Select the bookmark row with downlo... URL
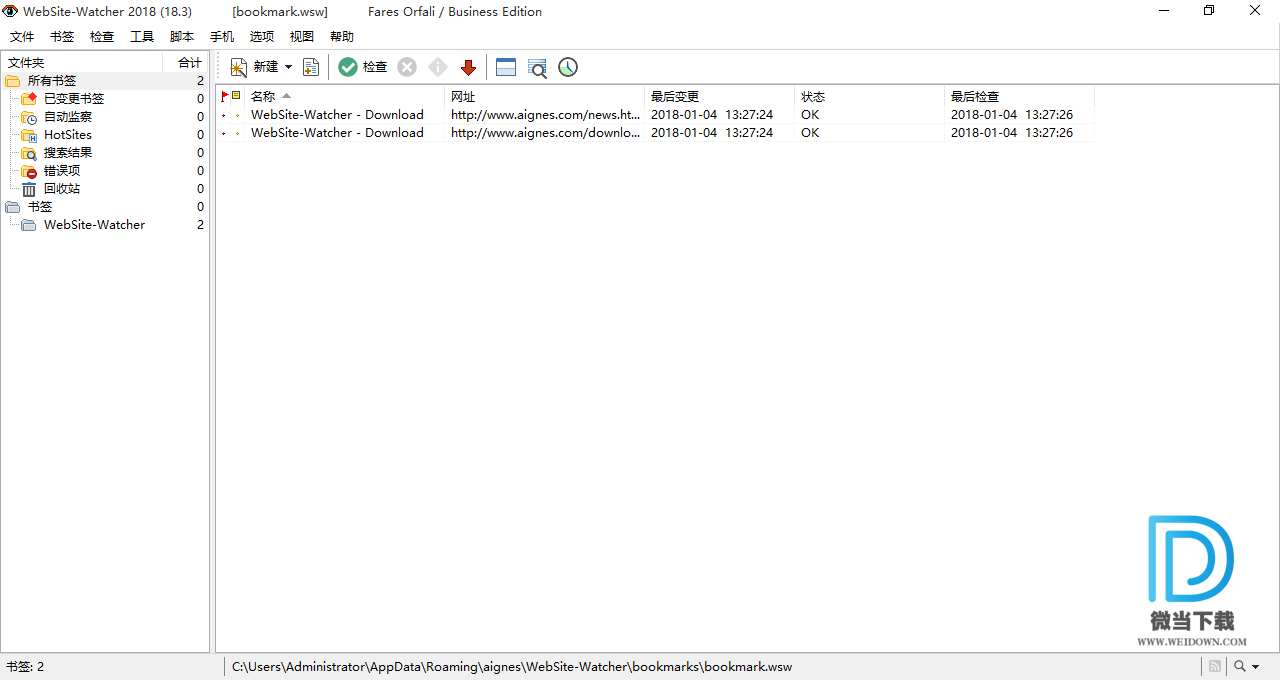This screenshot has height=680, width=1280. (x=656, y=133)
